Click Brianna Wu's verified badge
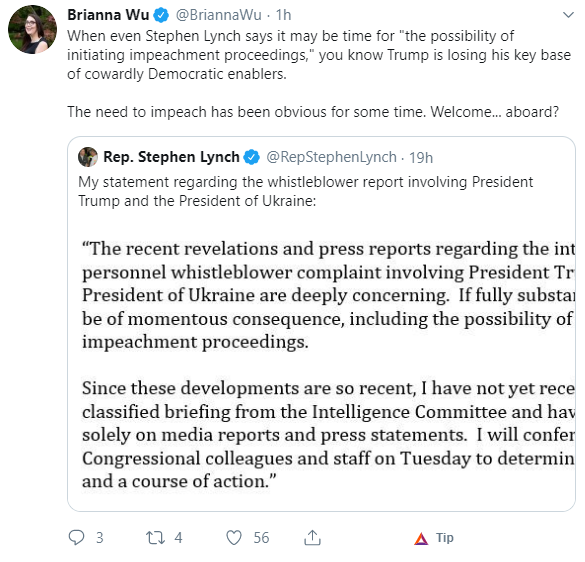The height and width of the screenshot is (562, 585). (161, 15)
